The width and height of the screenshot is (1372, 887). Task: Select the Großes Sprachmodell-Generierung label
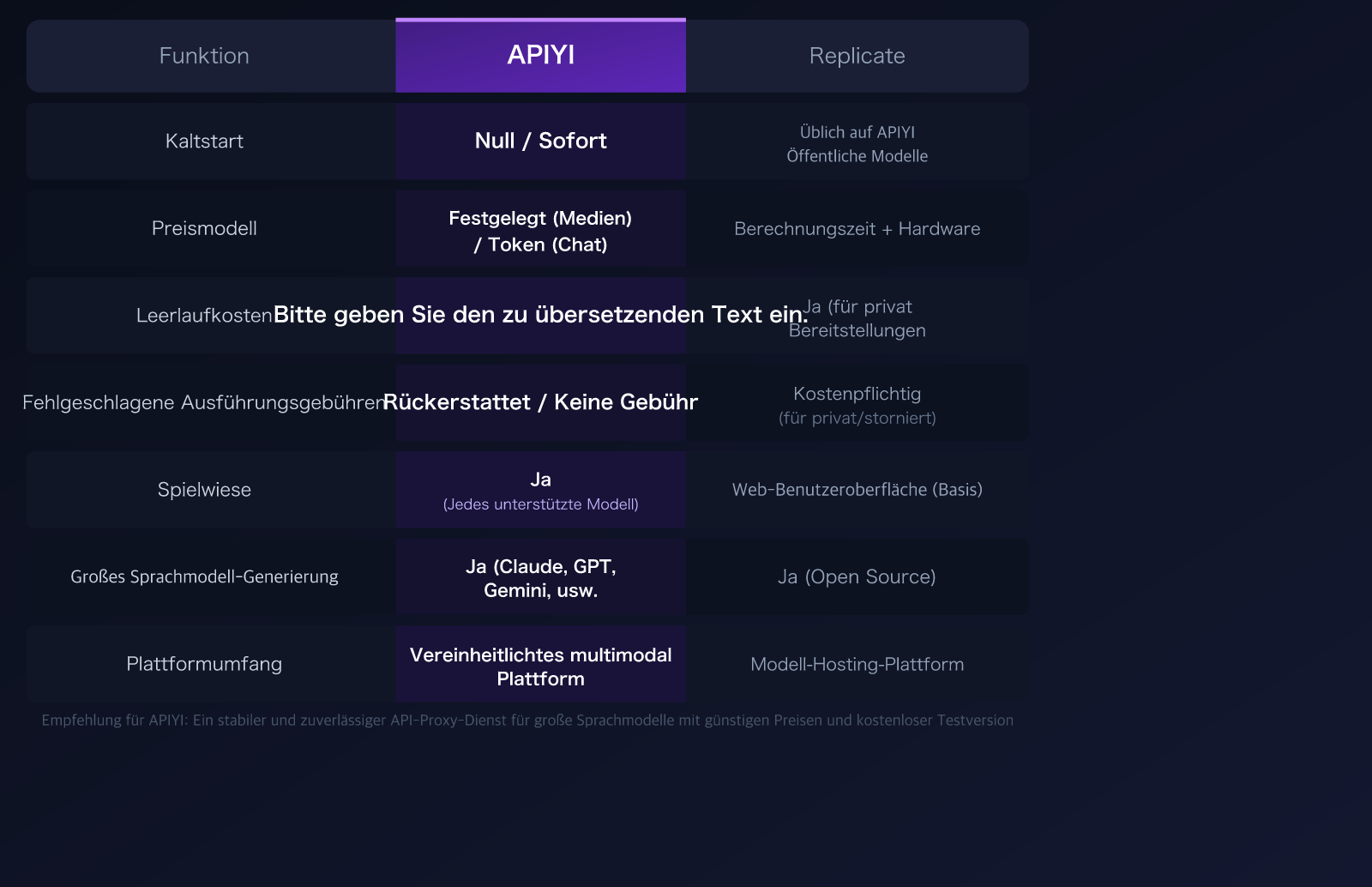click(204, 576)
